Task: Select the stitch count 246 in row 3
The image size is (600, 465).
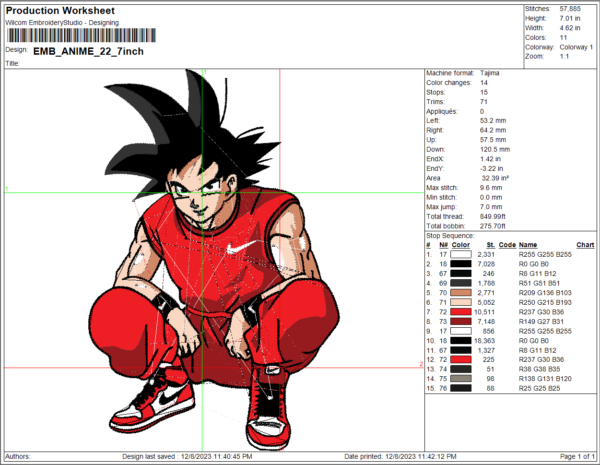Action: [489, 274]
